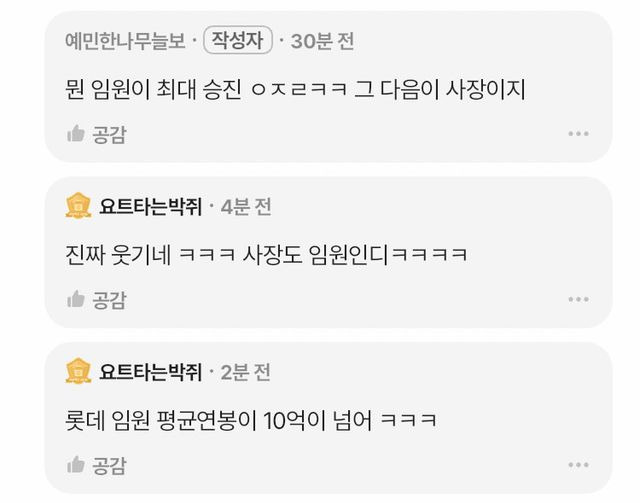Click thumbs-up icon on 예민한나무늘보's comment
This screenshot has height=503, width=640.
coord(76,134)
